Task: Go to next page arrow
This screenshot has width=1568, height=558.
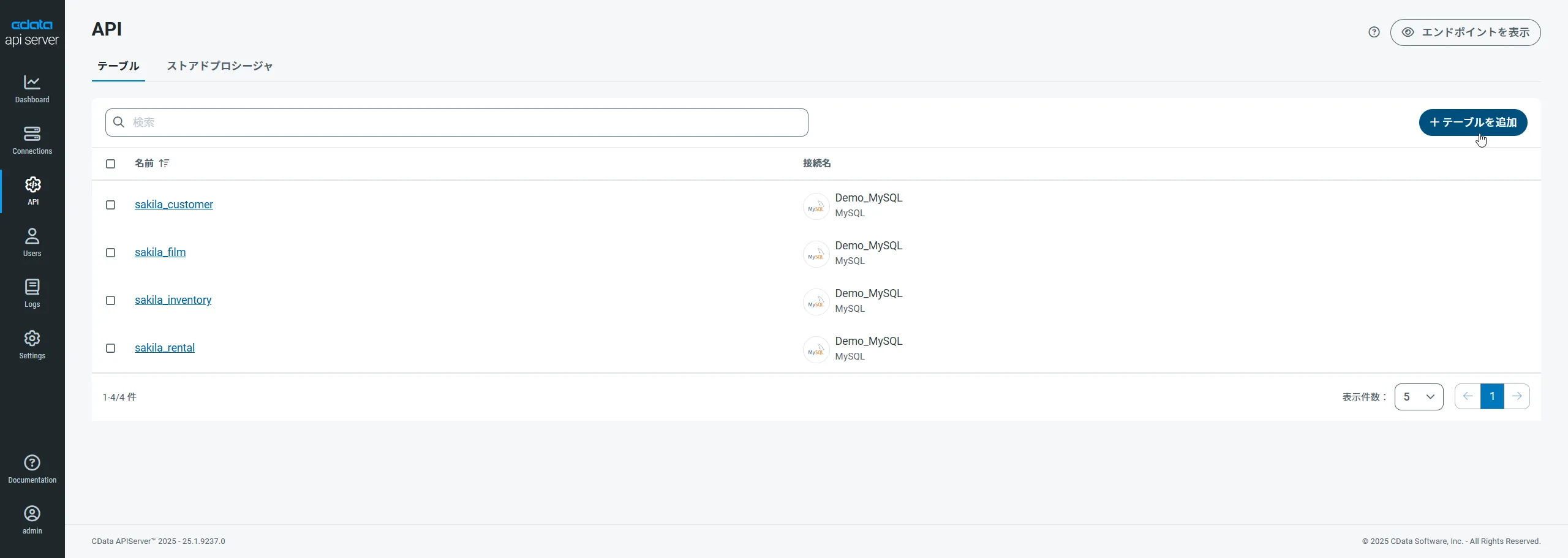Action: [1517, 397]
